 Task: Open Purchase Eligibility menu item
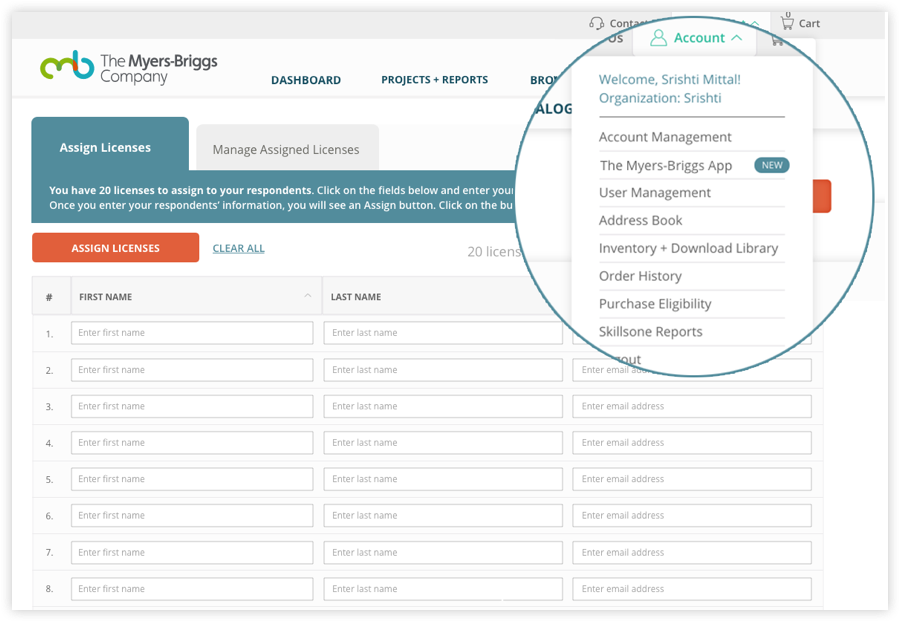655,304
